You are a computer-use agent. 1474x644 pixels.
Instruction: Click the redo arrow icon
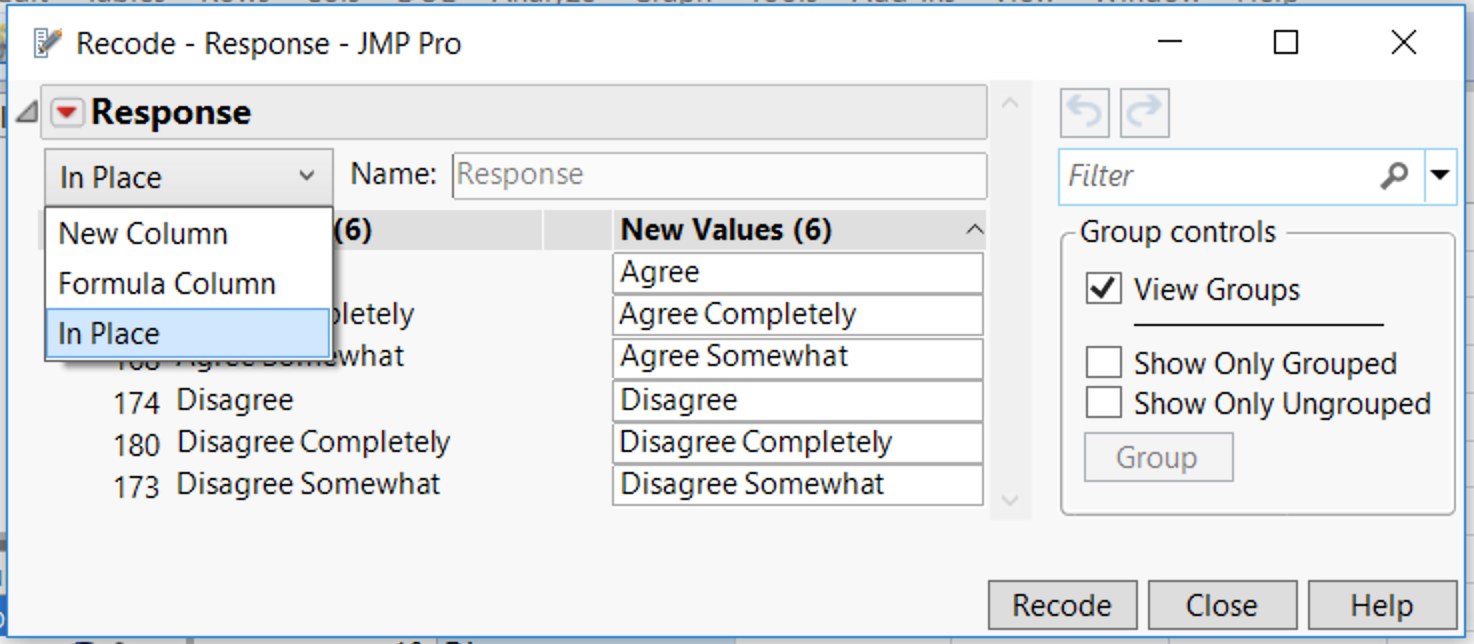[x=1144, y=114]
